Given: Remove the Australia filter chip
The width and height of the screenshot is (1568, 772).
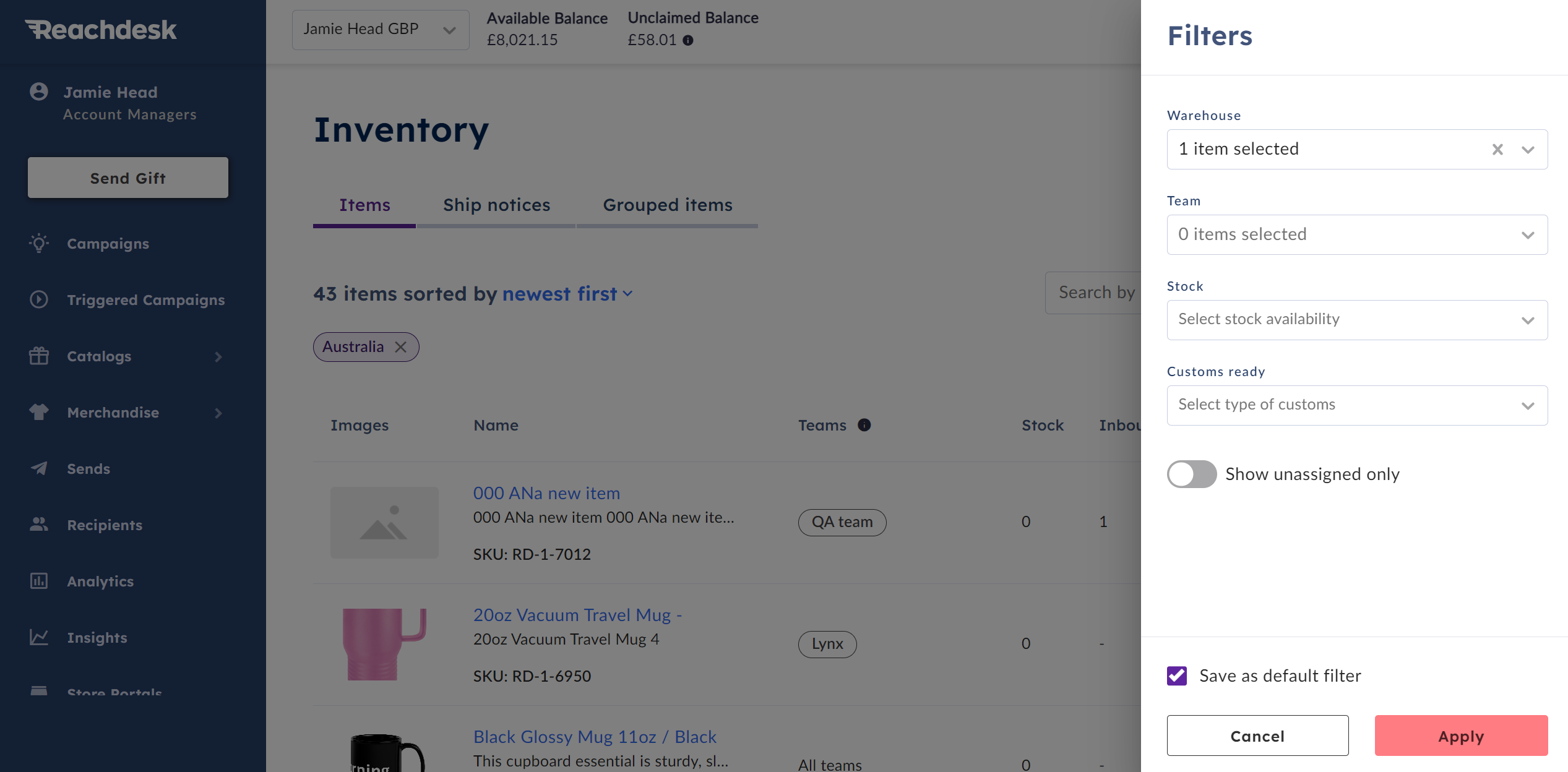Looking at the screenshot, I should click(x=401, y=347).
